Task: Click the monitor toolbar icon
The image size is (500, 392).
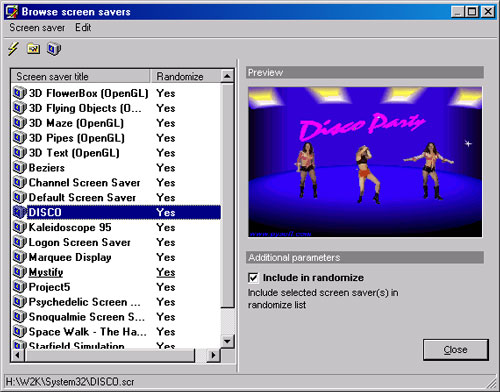Action: pos(54,49)
